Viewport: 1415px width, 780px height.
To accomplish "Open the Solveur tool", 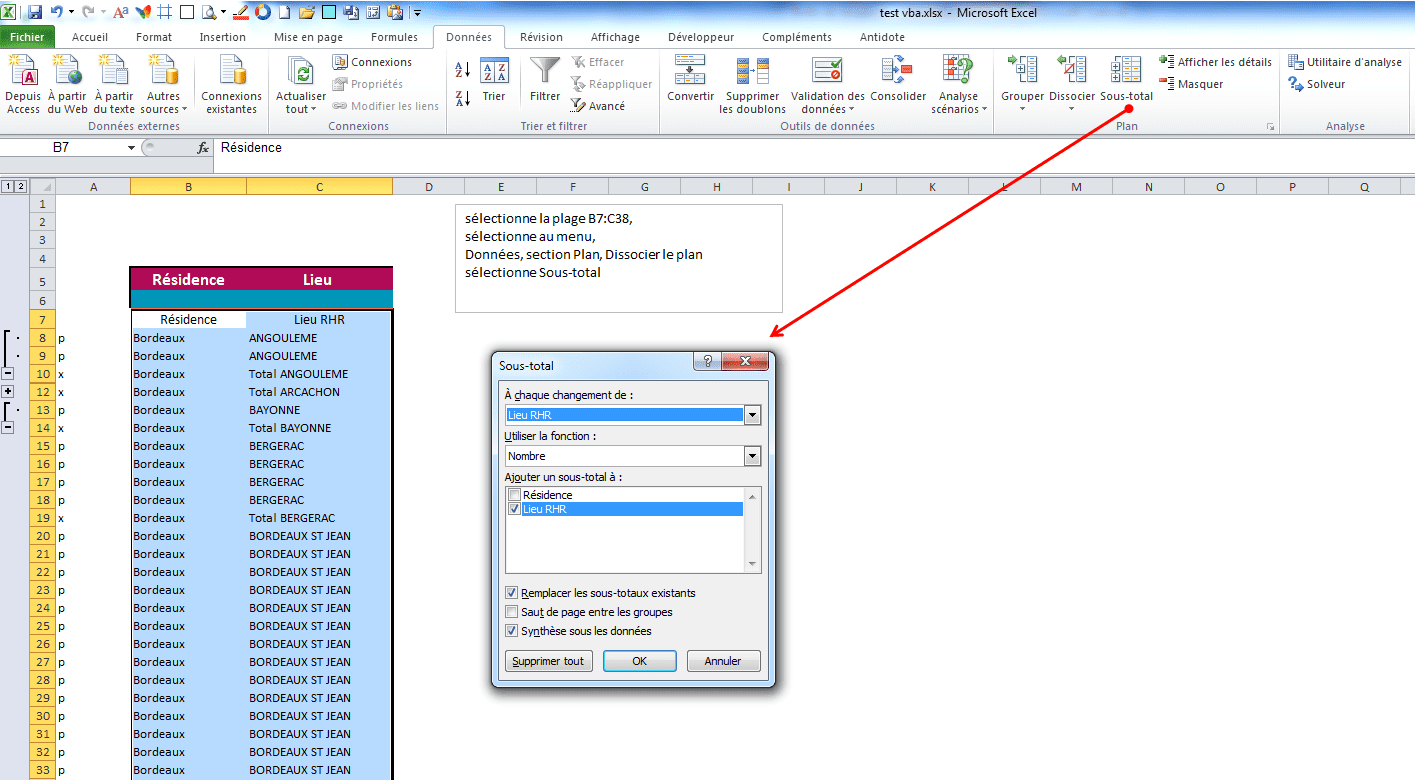I will 1317,84.
